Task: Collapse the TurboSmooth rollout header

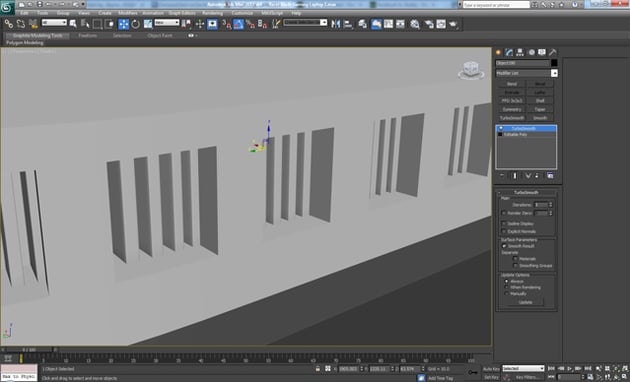Action: click(526, 192)
